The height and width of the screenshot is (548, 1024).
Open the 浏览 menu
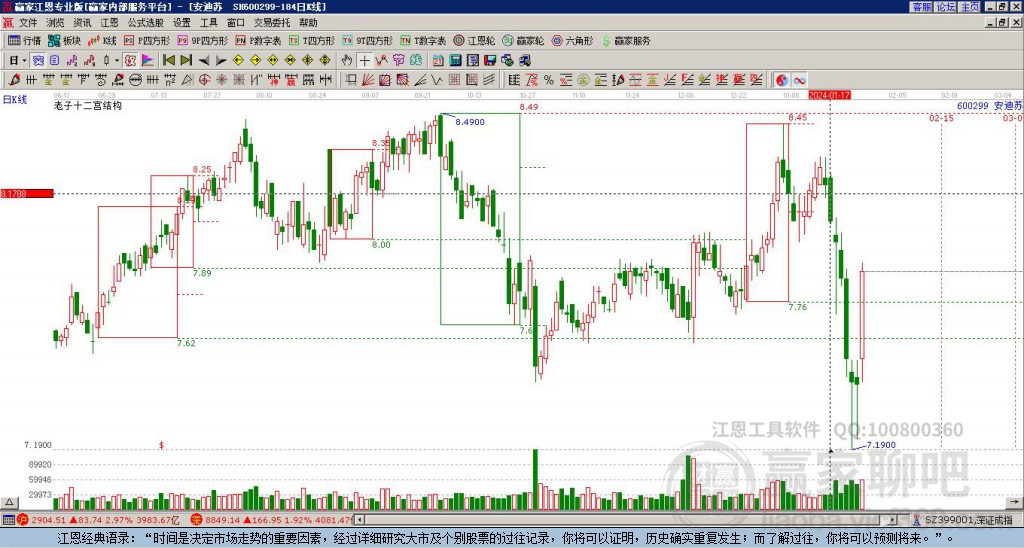tap(56, 23)
